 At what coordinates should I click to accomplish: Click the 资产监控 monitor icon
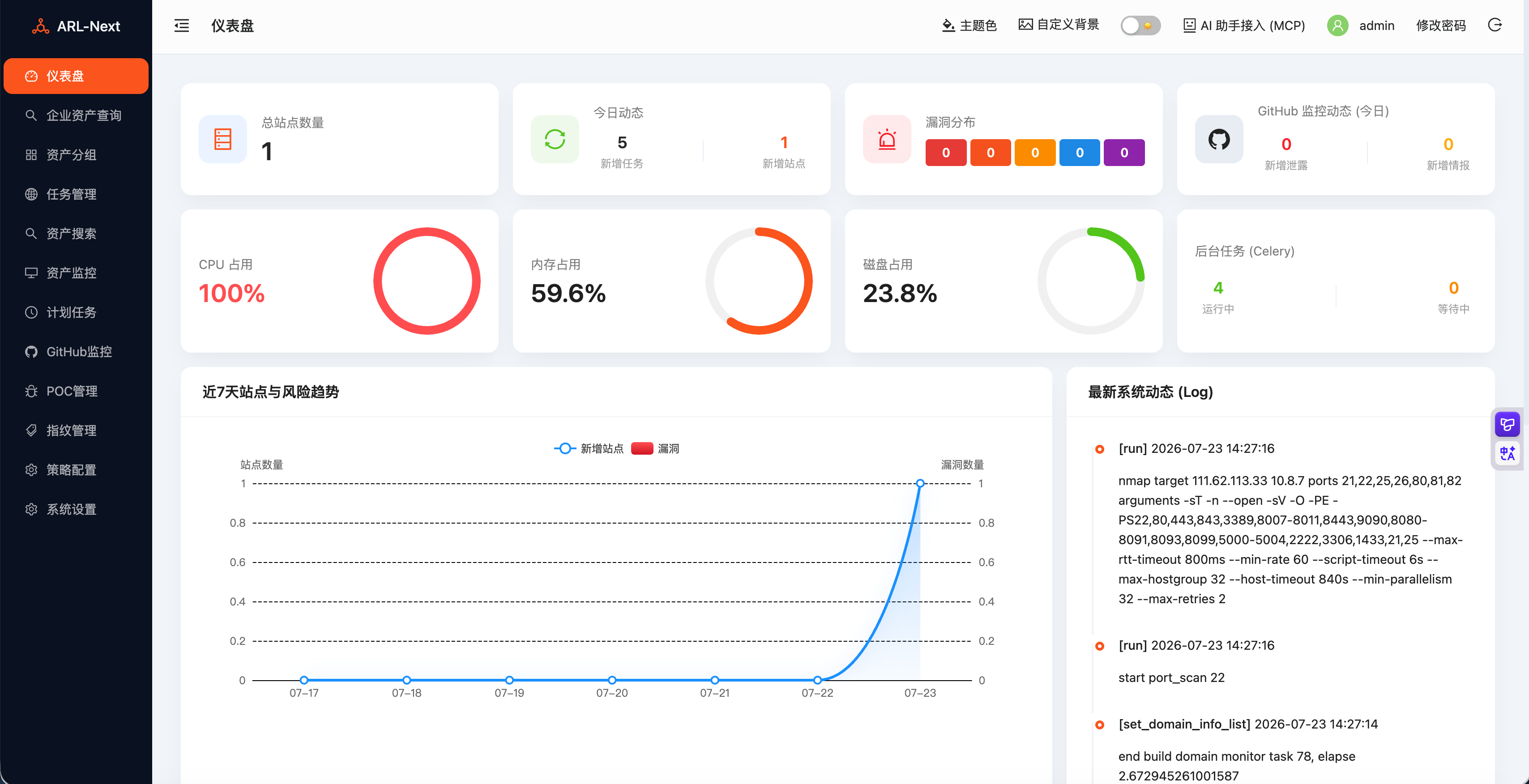(x=31, y=273)
